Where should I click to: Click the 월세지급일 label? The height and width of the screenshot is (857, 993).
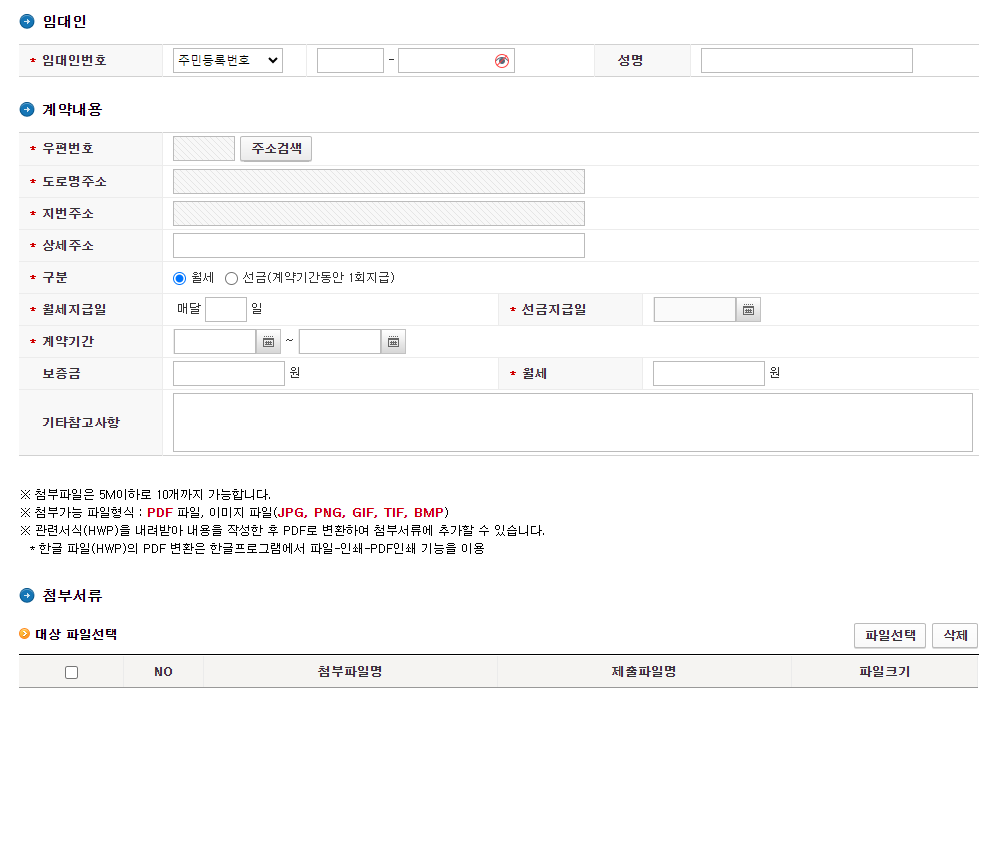click(74, 310)
